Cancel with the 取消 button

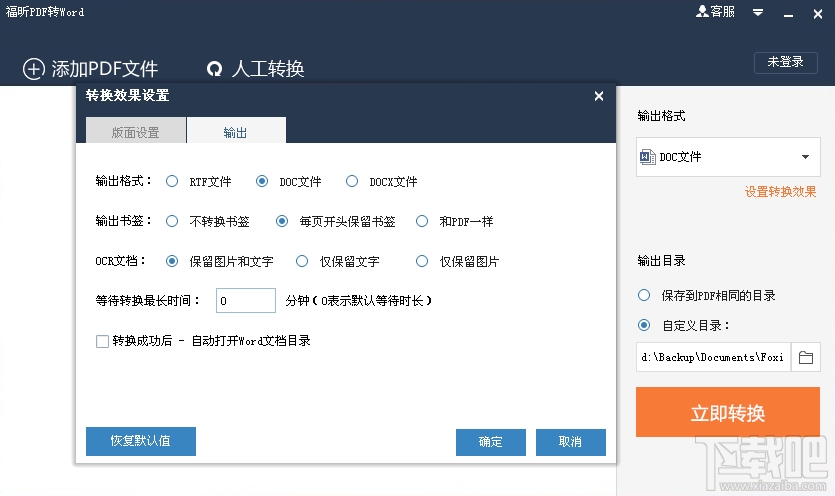(x=570, y=442)
